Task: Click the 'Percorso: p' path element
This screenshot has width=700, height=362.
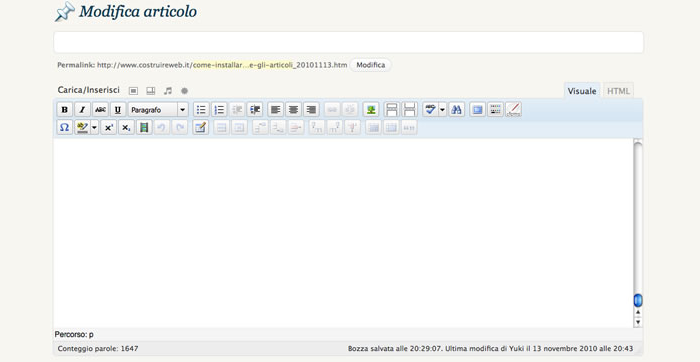Action: pos(74,334)
